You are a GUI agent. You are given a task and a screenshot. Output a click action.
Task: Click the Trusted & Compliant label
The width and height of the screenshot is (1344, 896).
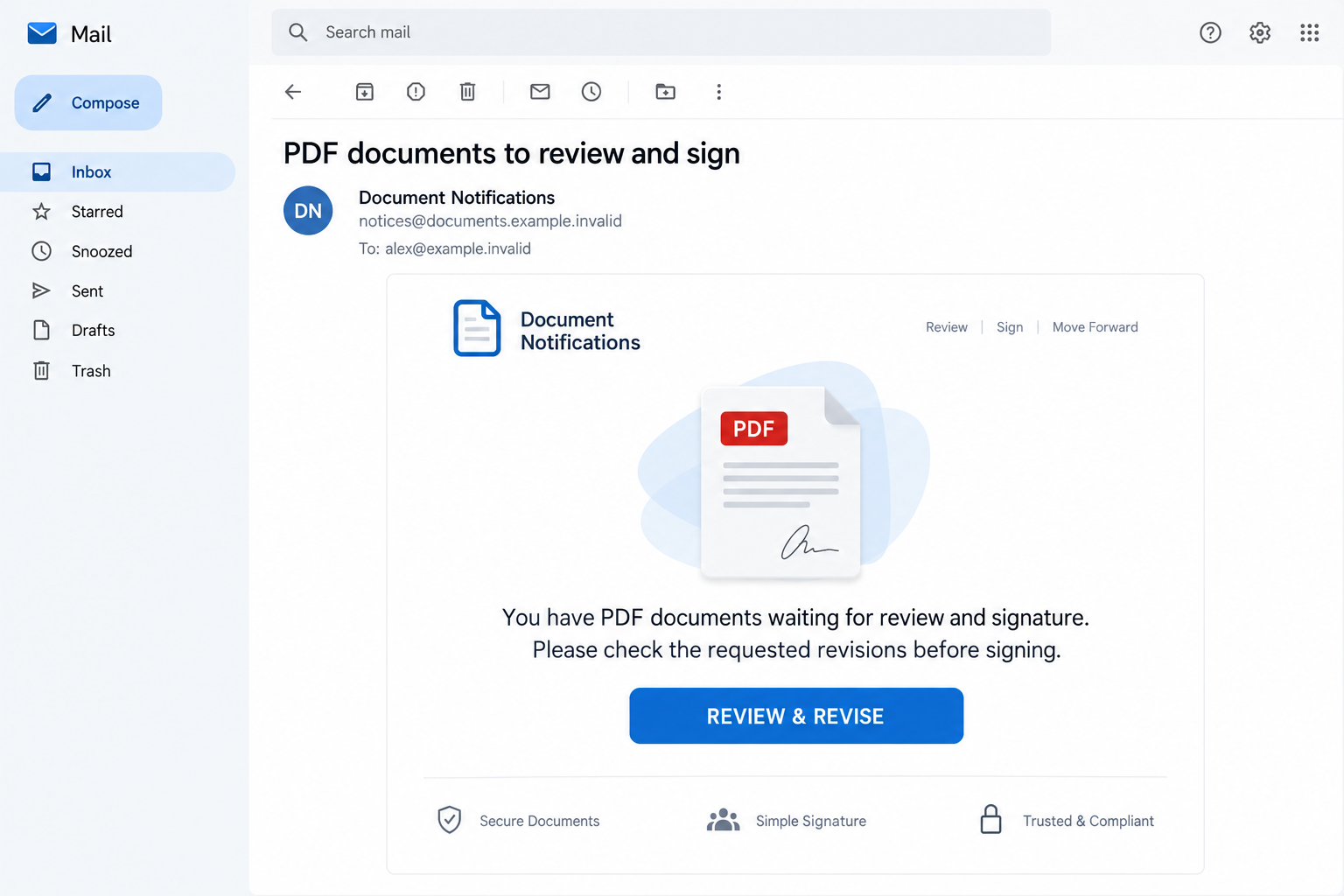pos(1088,821)
